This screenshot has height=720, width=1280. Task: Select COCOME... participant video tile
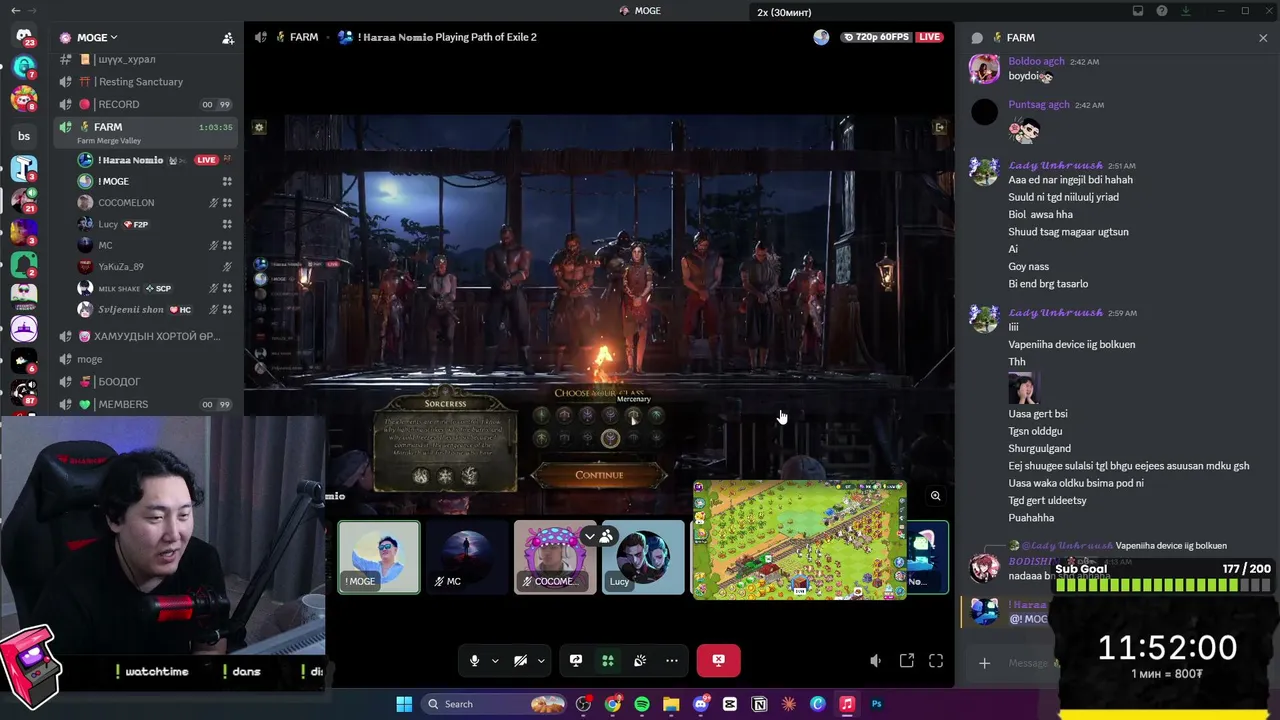554,557
